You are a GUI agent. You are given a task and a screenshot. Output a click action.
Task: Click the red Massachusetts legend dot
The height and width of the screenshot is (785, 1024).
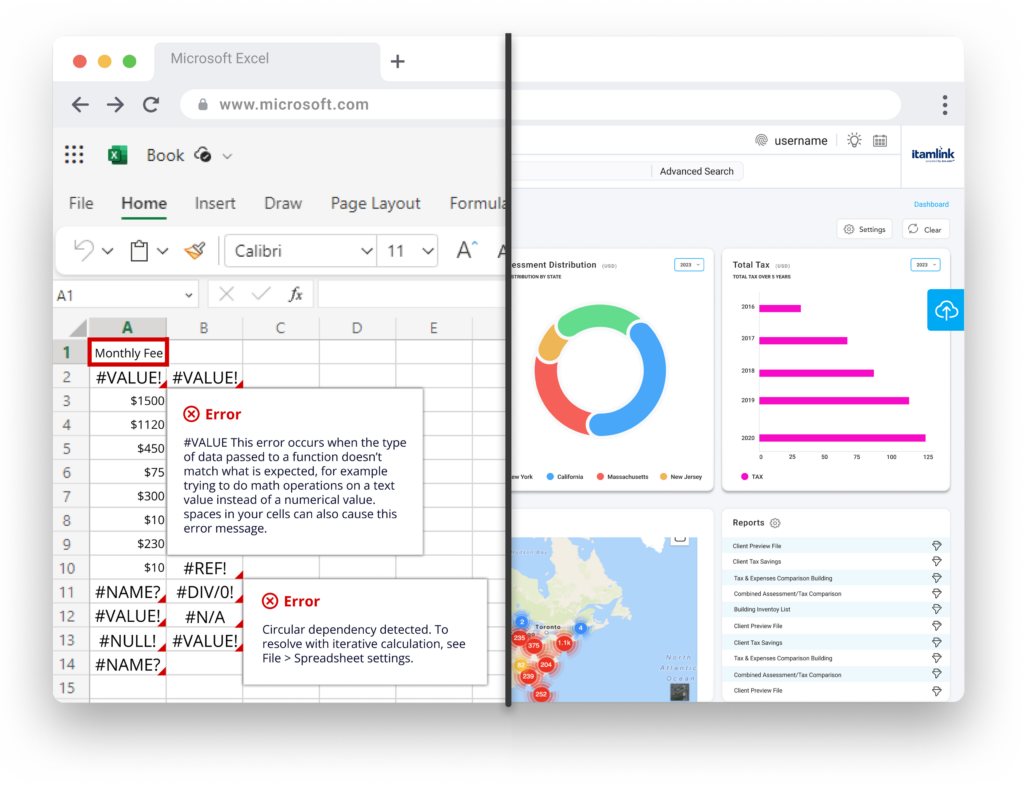point(600,477)
